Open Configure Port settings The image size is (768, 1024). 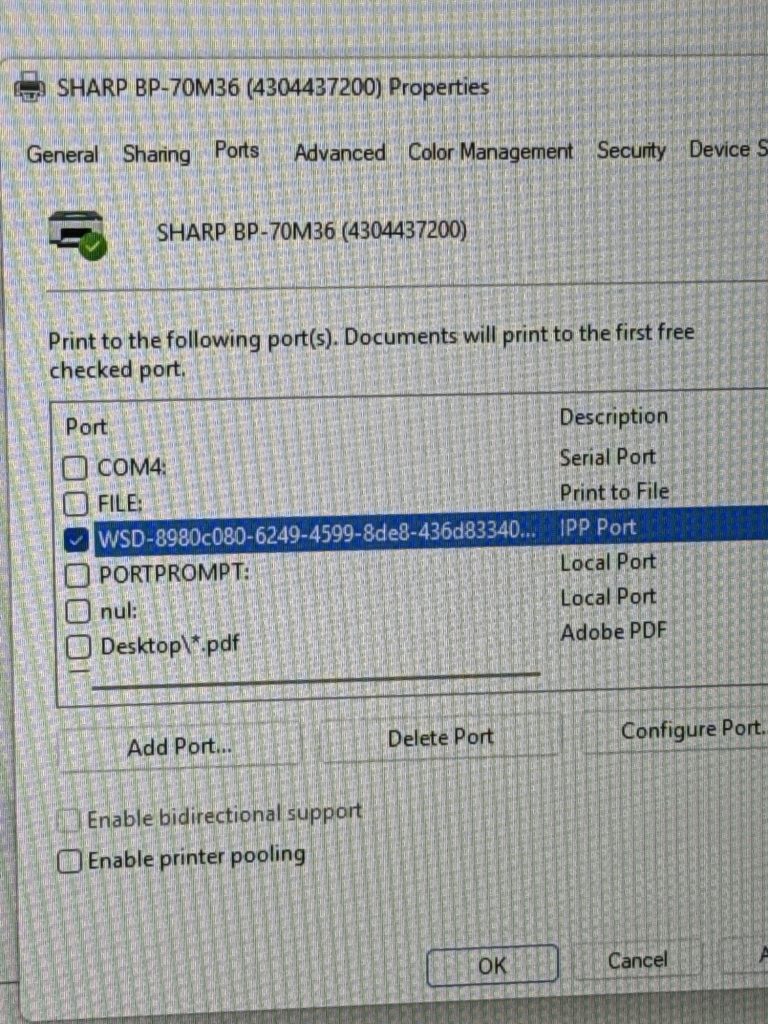691,731
